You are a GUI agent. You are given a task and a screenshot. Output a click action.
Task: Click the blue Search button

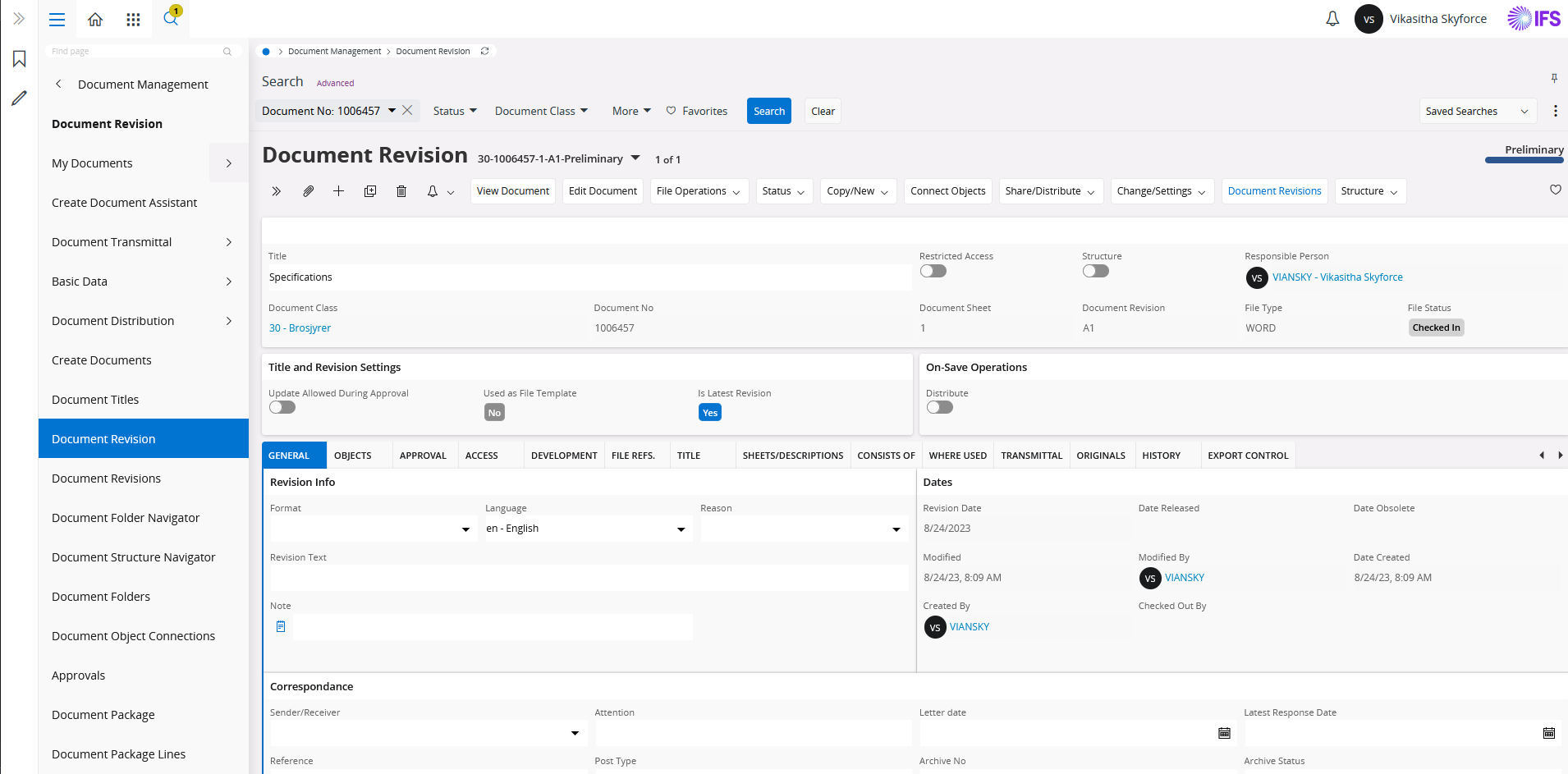768,112
